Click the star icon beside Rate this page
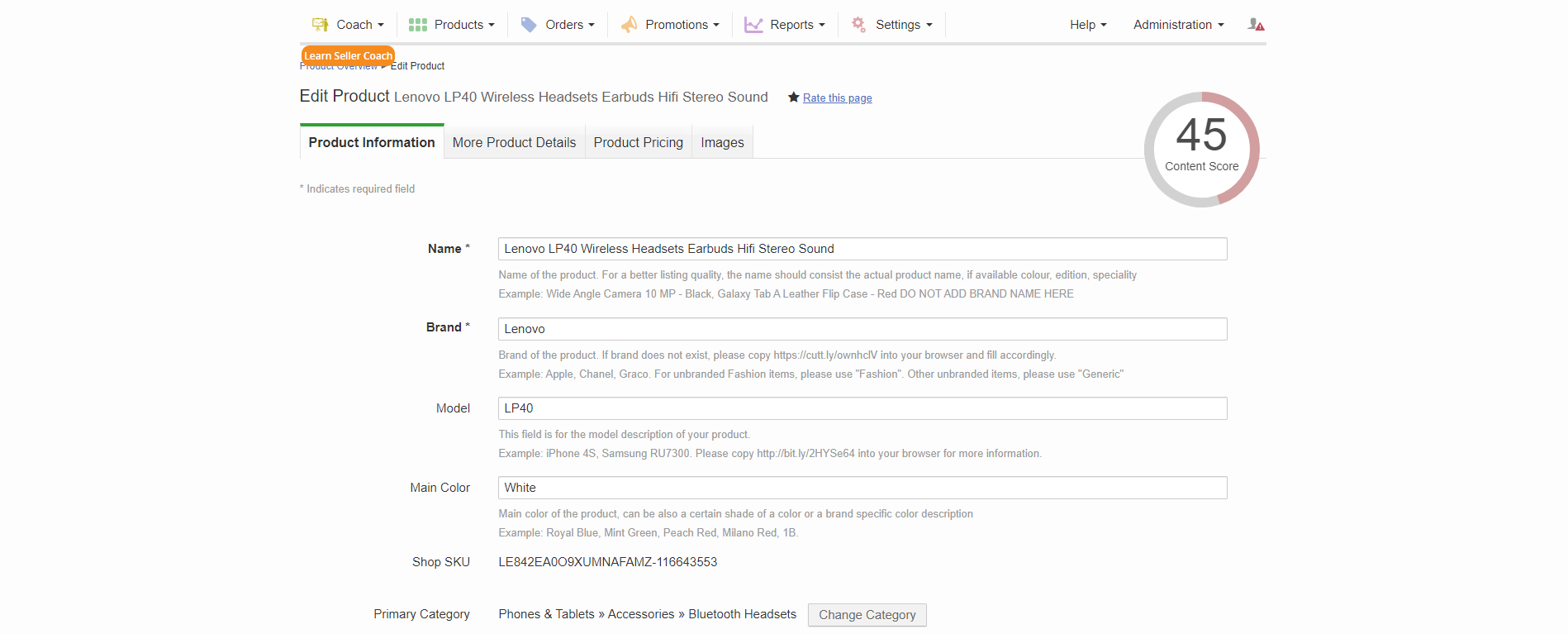Viewport: 1568px width, 634px height. point(794,98)
